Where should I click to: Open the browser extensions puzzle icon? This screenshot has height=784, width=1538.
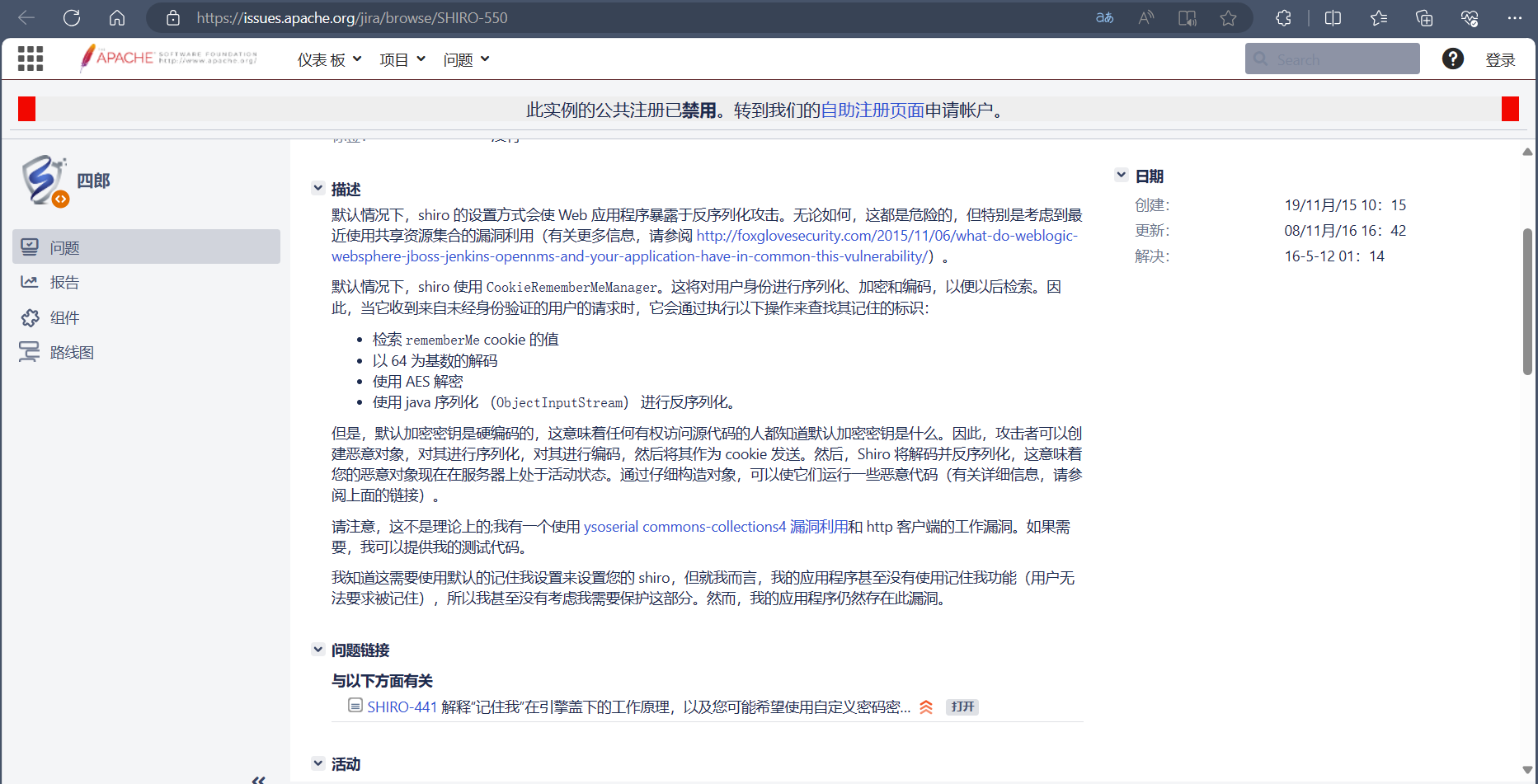click(1283, 18)
